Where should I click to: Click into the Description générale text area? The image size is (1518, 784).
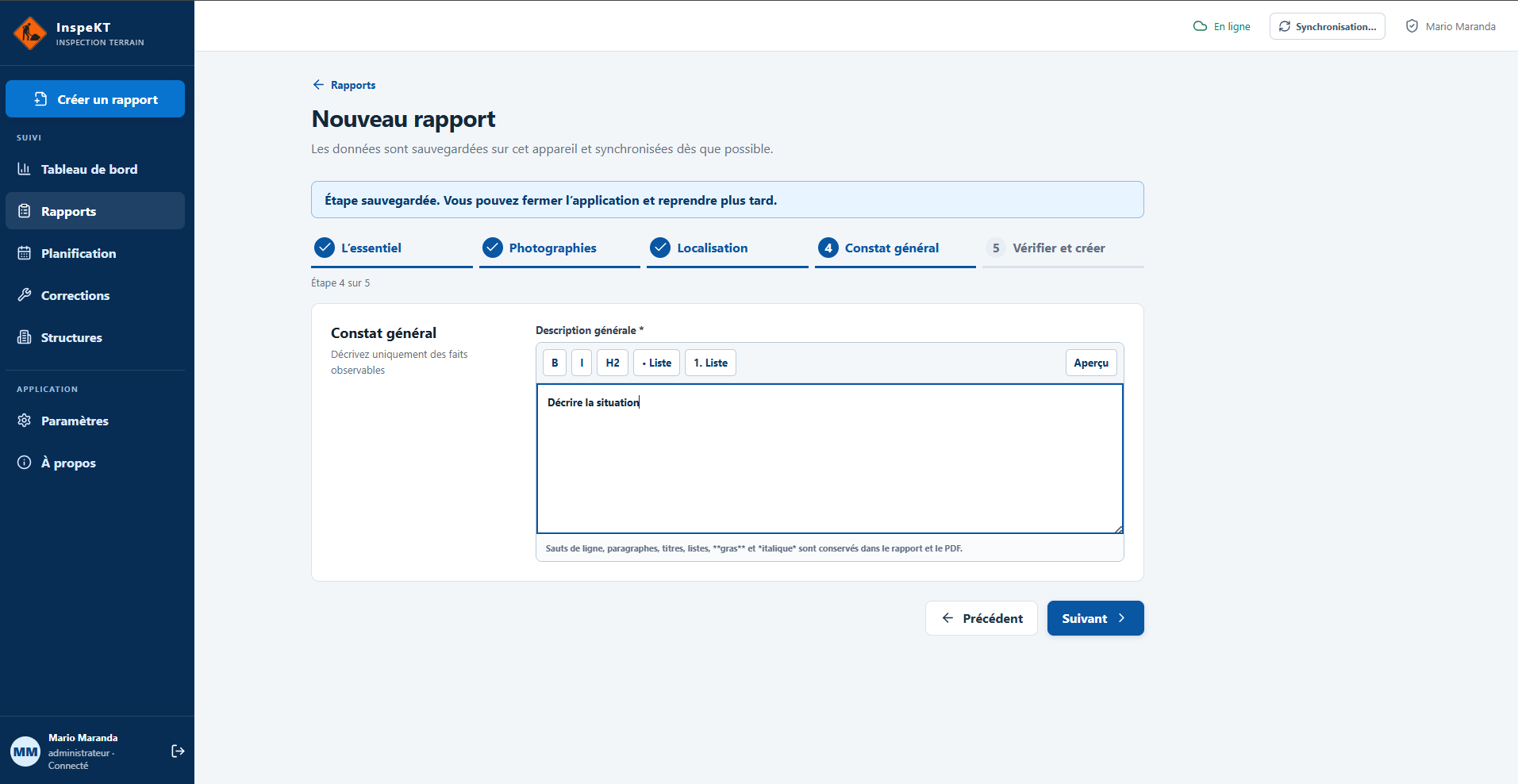(829, 459)
